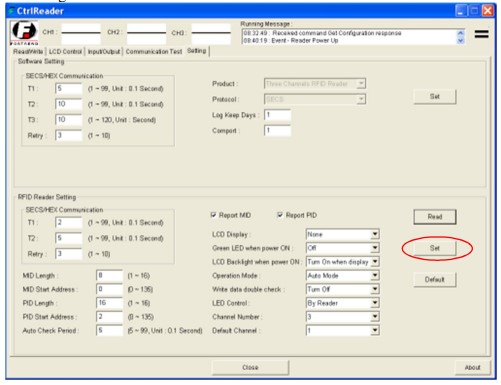Click Software Setting Retry input field
Viewport: 501px width, 385px height.
(x=69, y=135)
